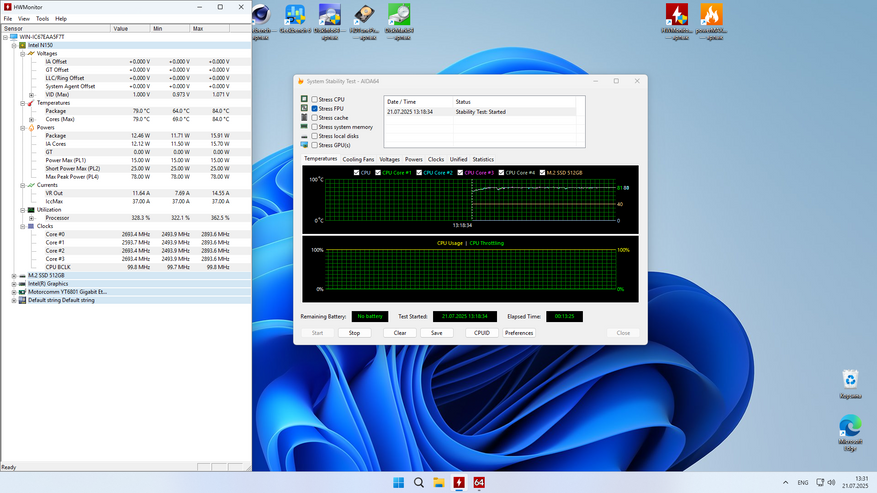Expand the Intel(R) Graphics node

[14, 283]
